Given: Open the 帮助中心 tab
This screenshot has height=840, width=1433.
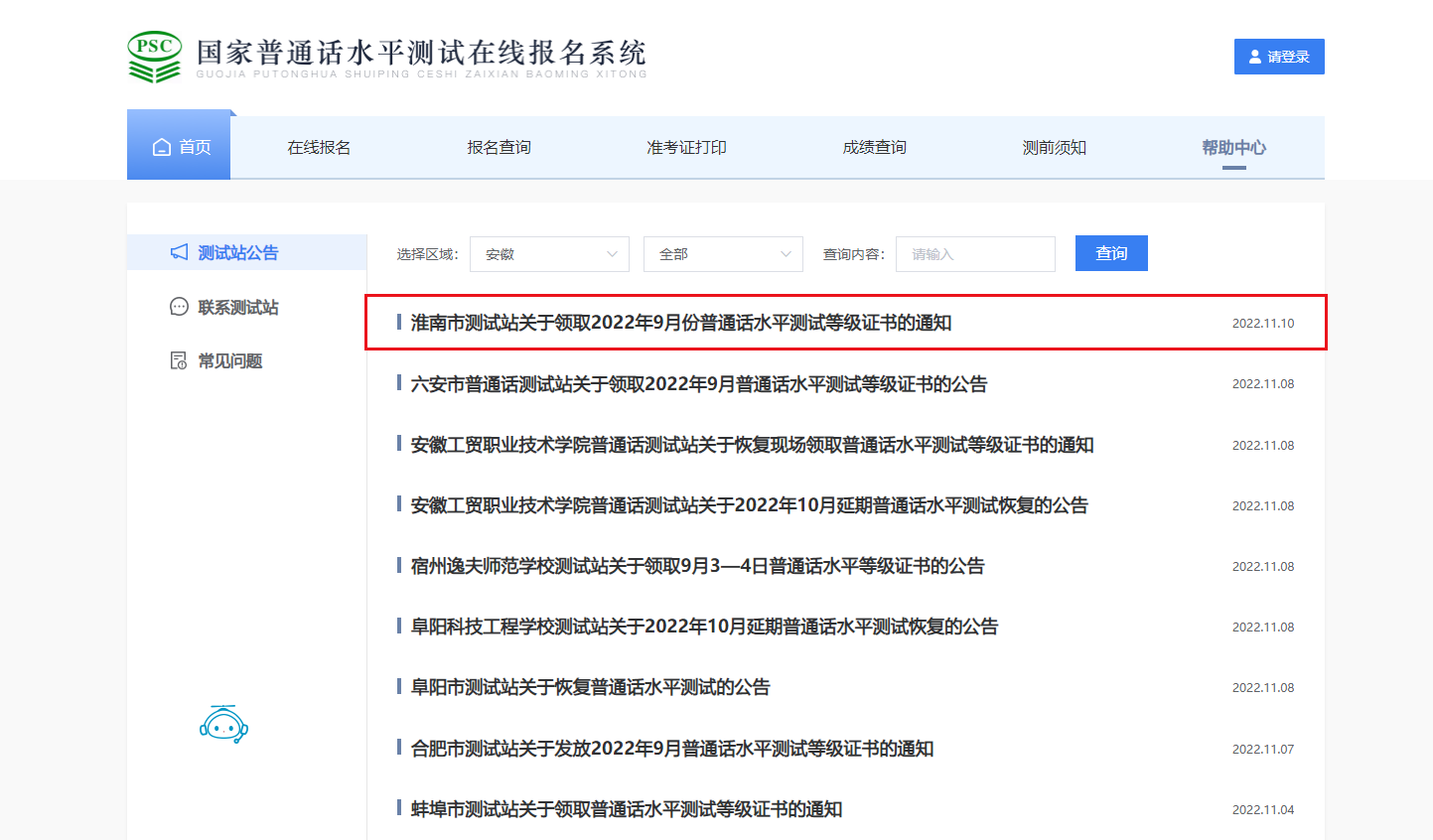Looking at the screenshot, I should click(x=1233, y=147).
